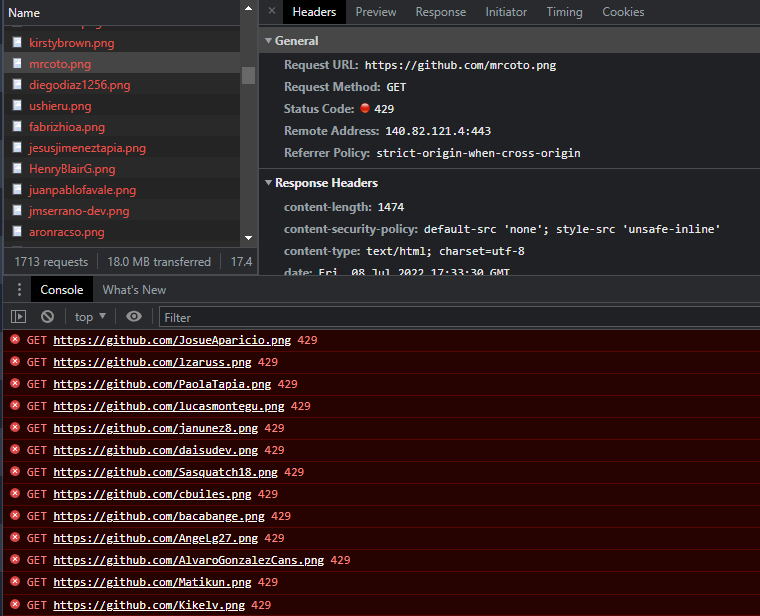The image size is (760, 616).
Task: Click the console Filter input field
Action: pos(459,317)
